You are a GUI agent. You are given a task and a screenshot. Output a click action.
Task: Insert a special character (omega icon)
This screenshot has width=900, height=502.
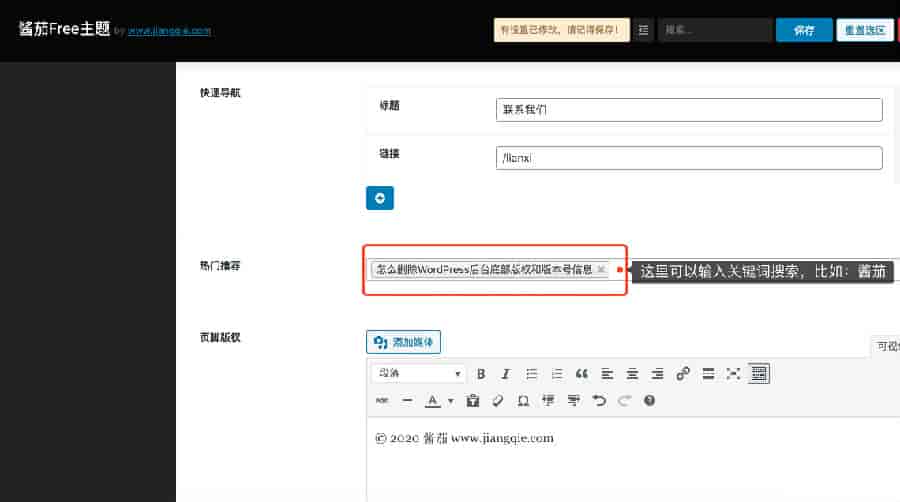pyautogui.click(x=523, y=400)
